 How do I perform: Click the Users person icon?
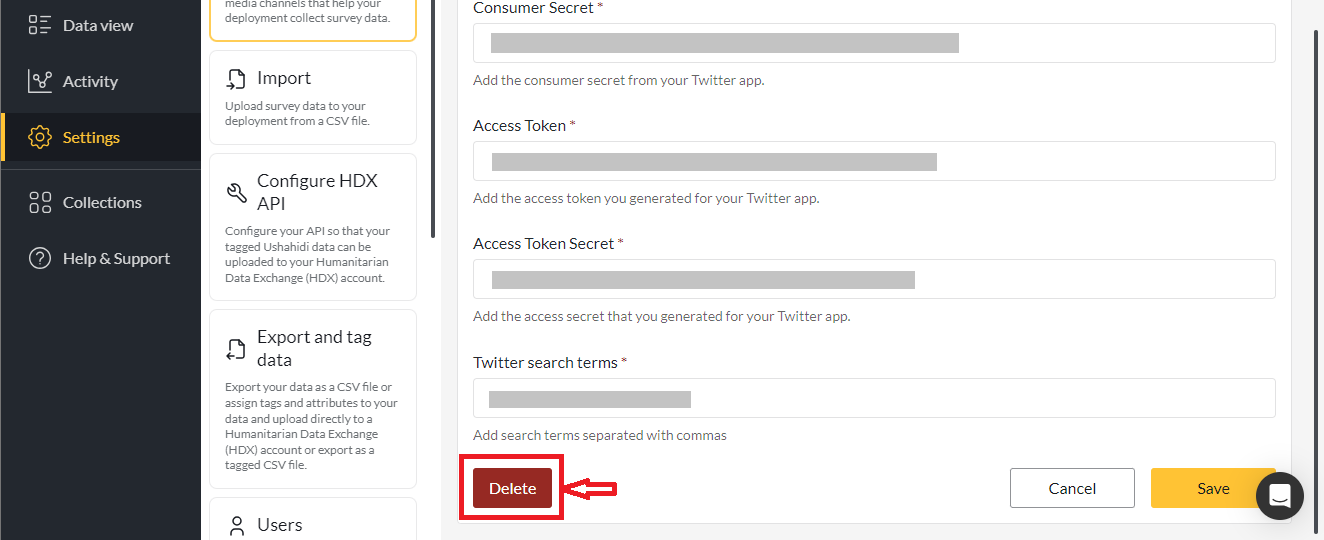click(x=237, y=525)
